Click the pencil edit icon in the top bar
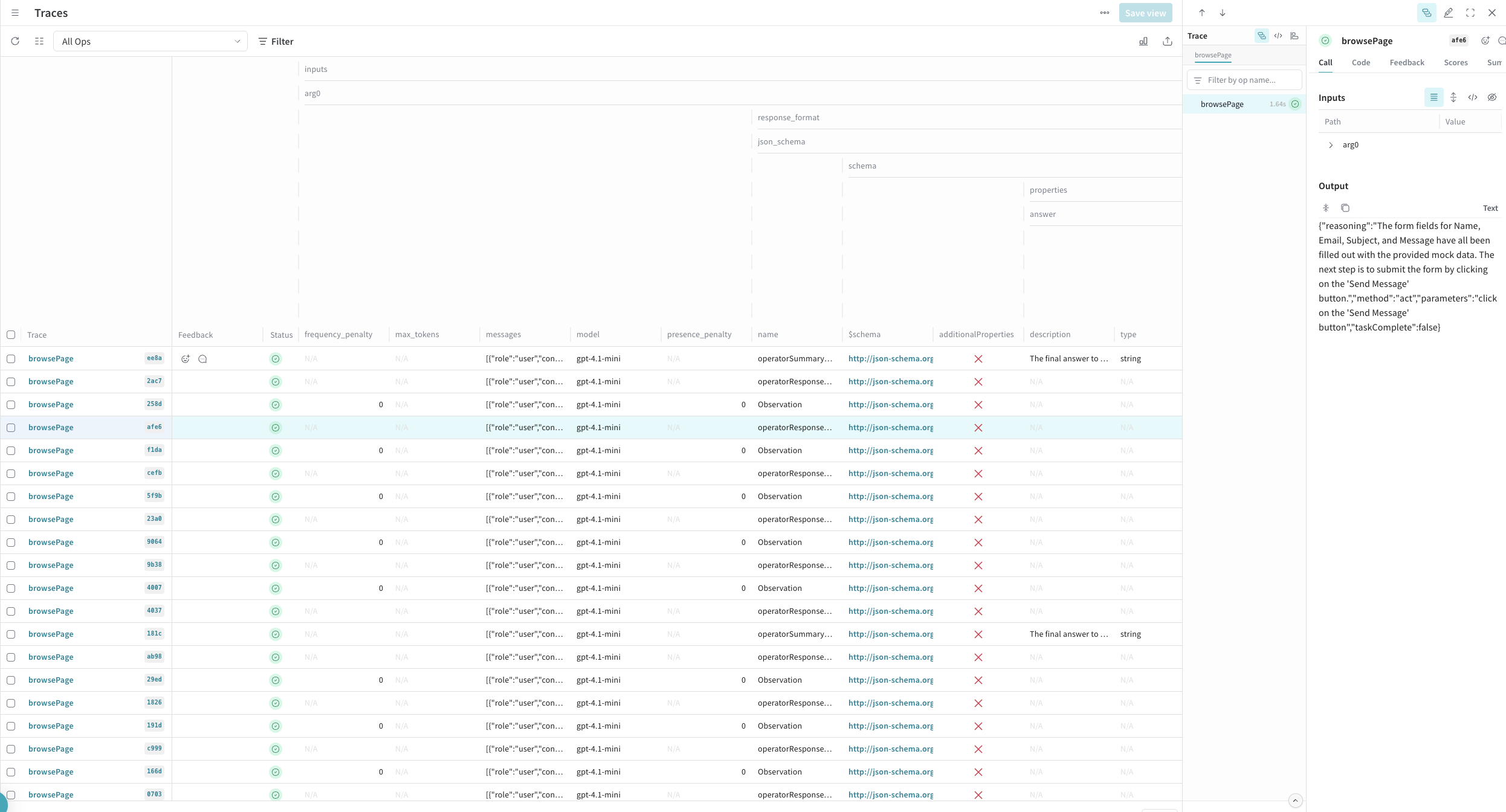 click(x=1448, y=13)
